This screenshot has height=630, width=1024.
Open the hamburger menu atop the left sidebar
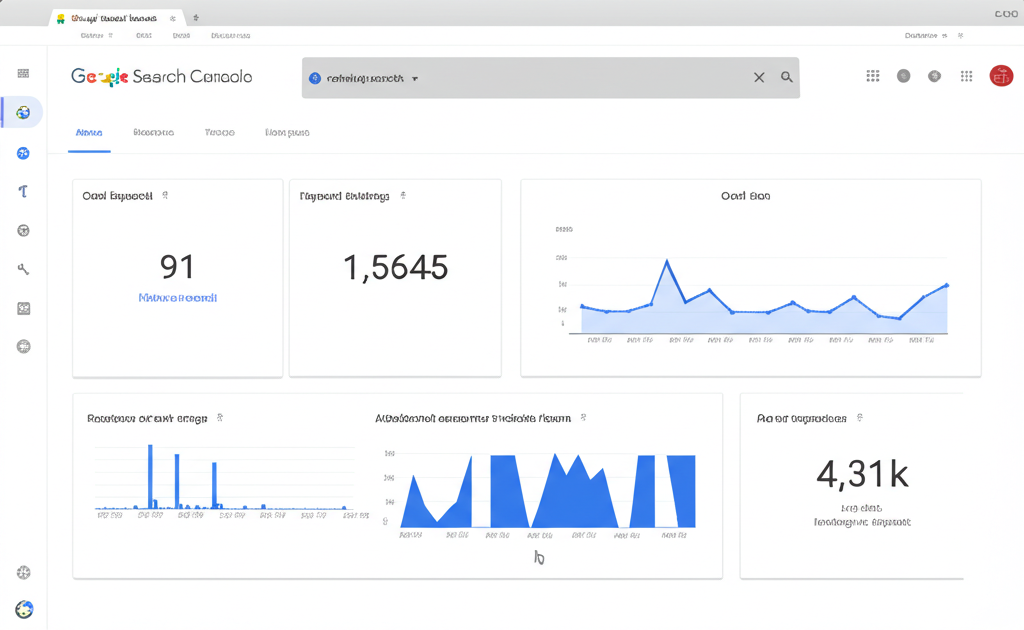(23, 74)
